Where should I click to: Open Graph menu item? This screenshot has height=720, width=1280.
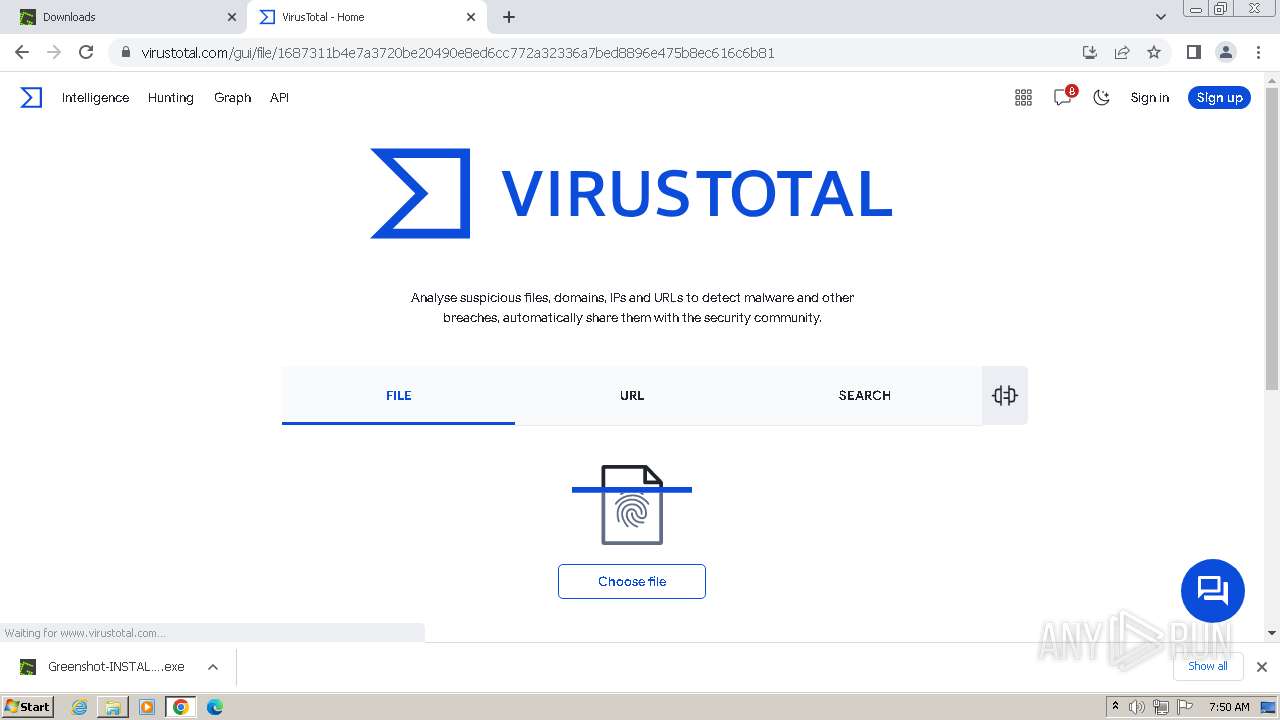(x=232, y=97)
